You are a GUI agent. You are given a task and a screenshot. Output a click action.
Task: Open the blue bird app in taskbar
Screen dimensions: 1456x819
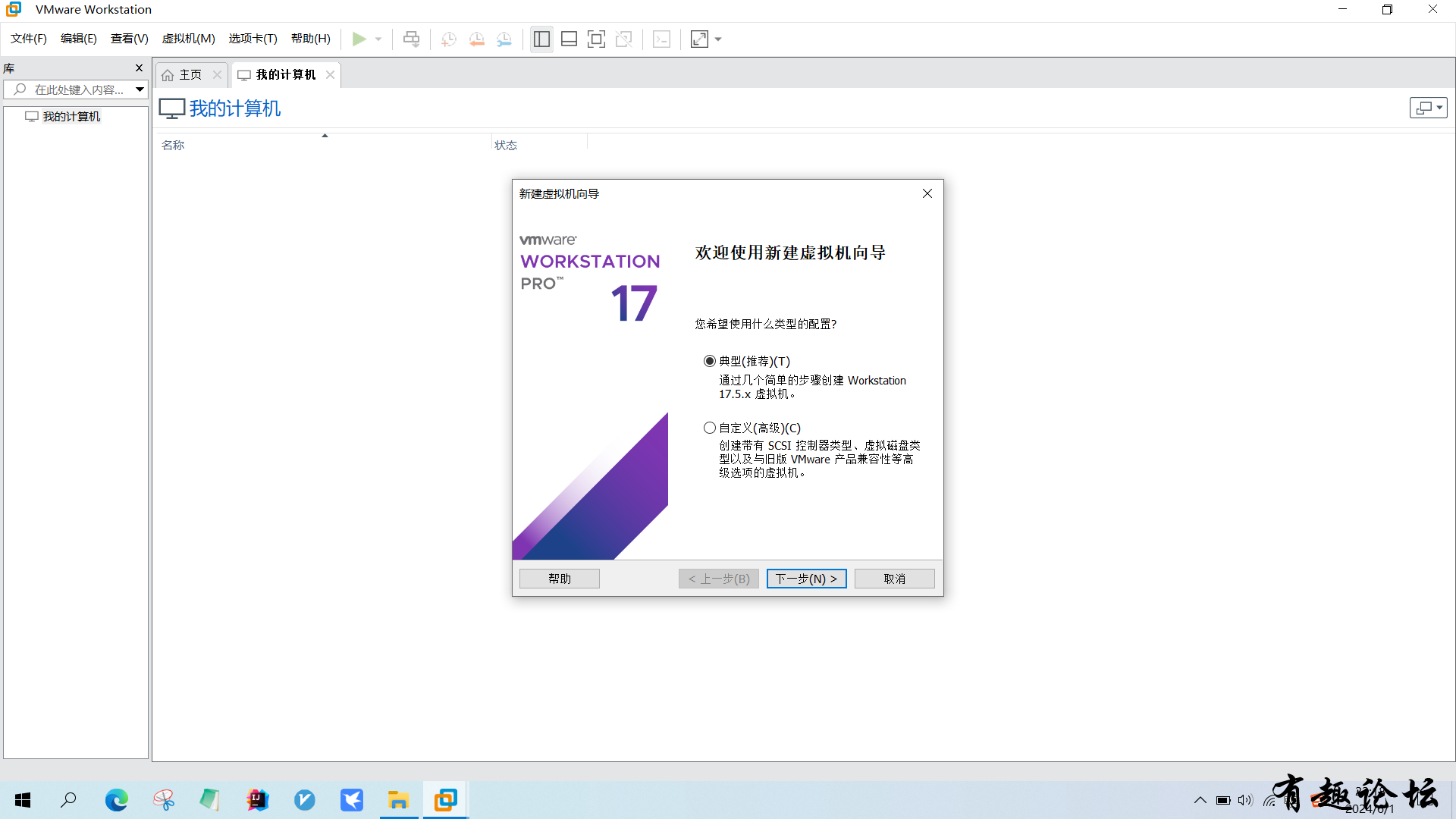pyautogui.click(x=352, y=799)
